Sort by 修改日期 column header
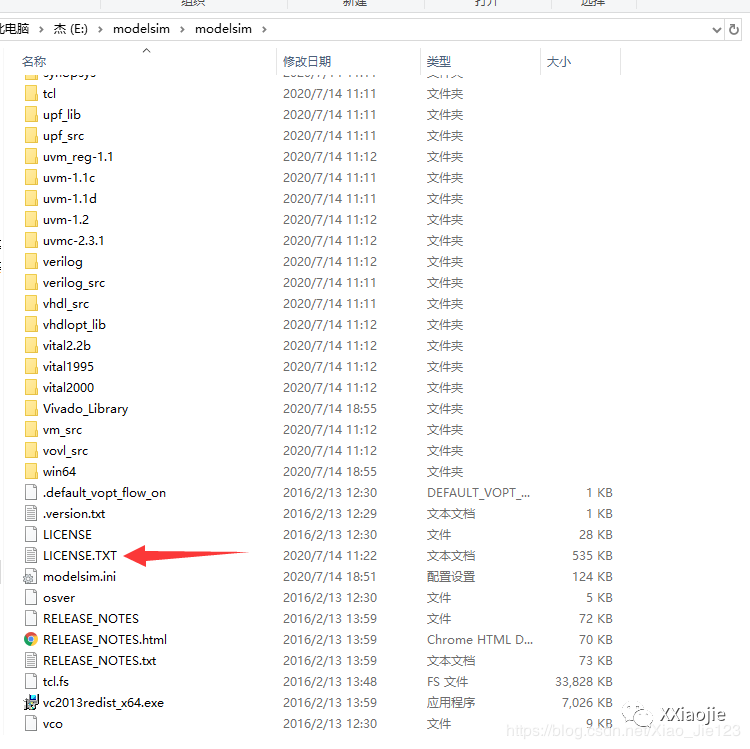This screenshot has height=749, width=750. point(307,62)
